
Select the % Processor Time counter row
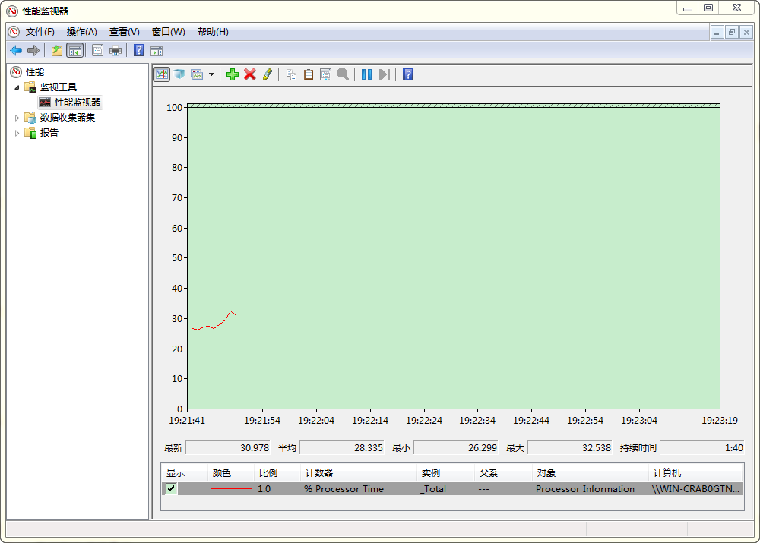tap(344, 489)
